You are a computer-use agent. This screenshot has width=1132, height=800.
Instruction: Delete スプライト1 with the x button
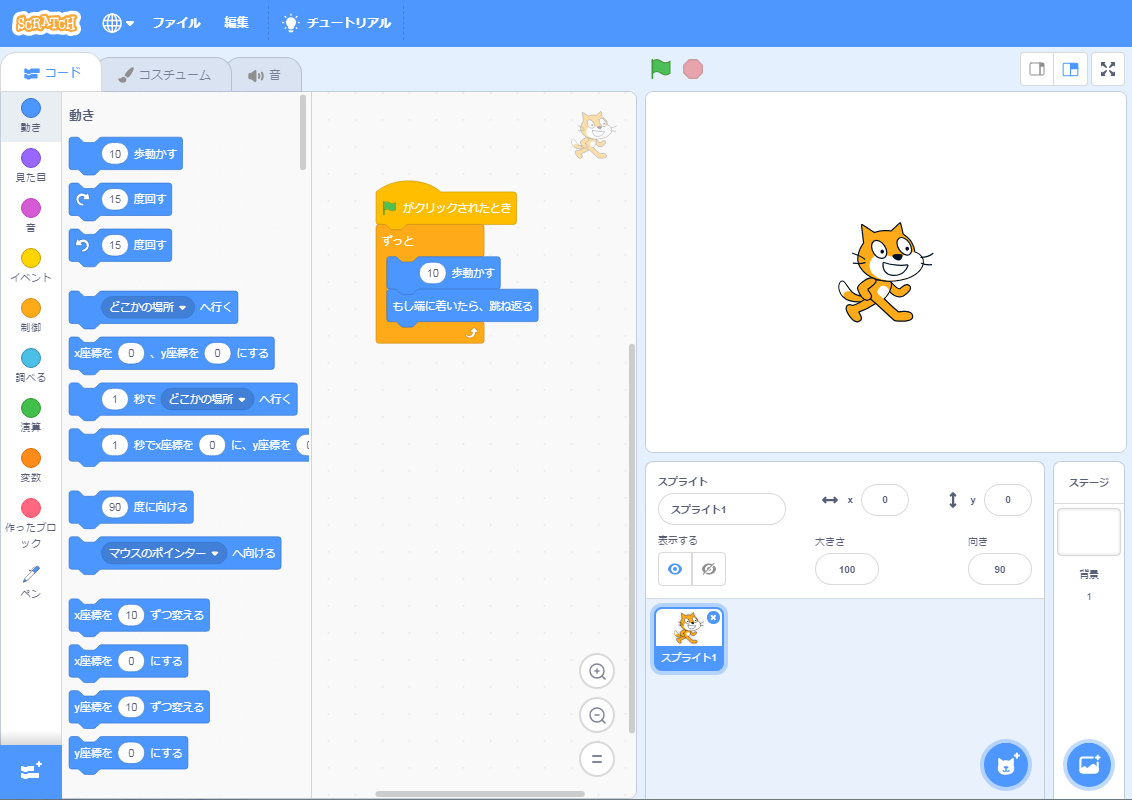click(713, 617)
